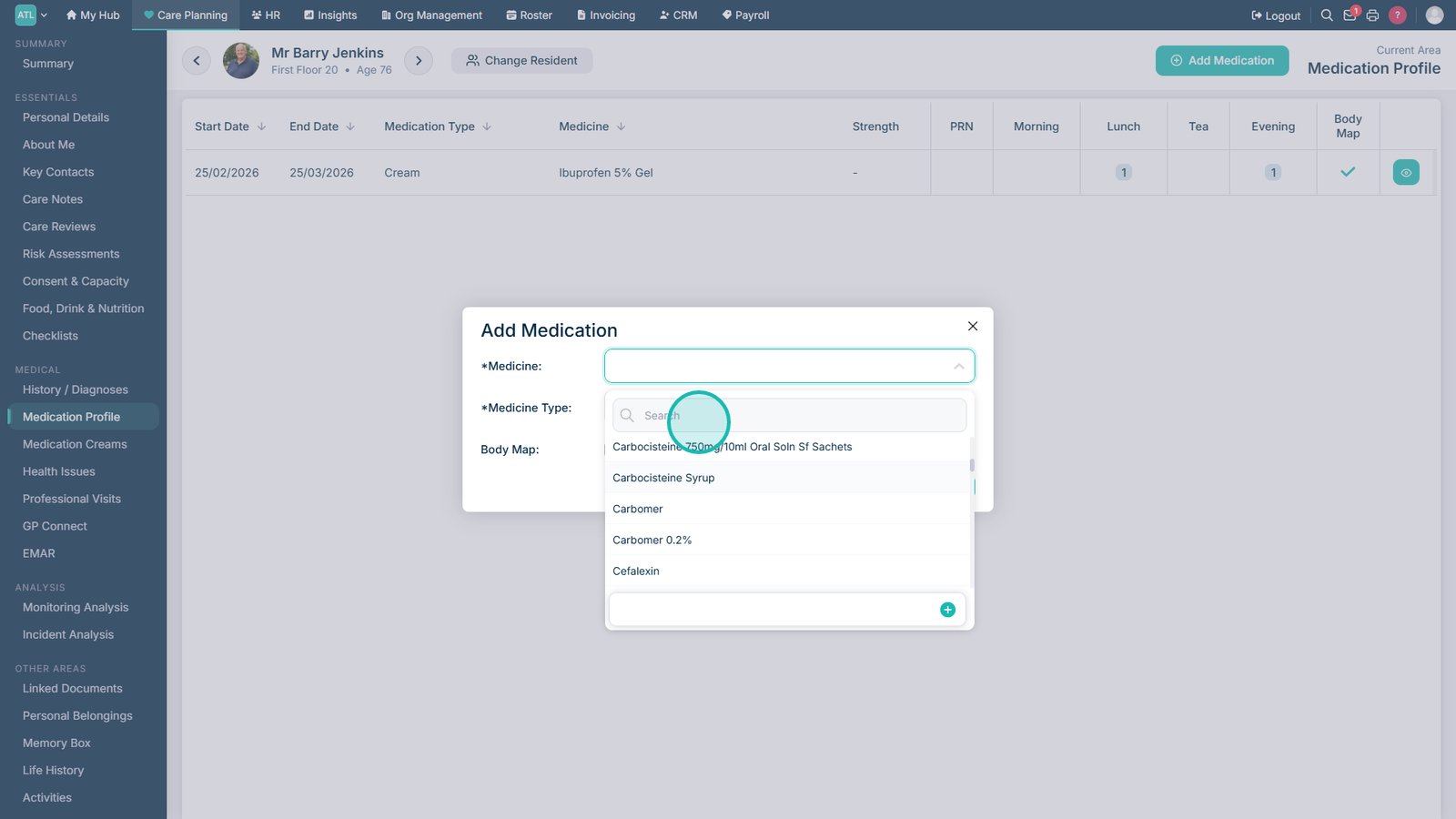1456x819 pixels.
Task: Click the Body Map checkmark for Ibuprofen
Action: pos(1348,172)
